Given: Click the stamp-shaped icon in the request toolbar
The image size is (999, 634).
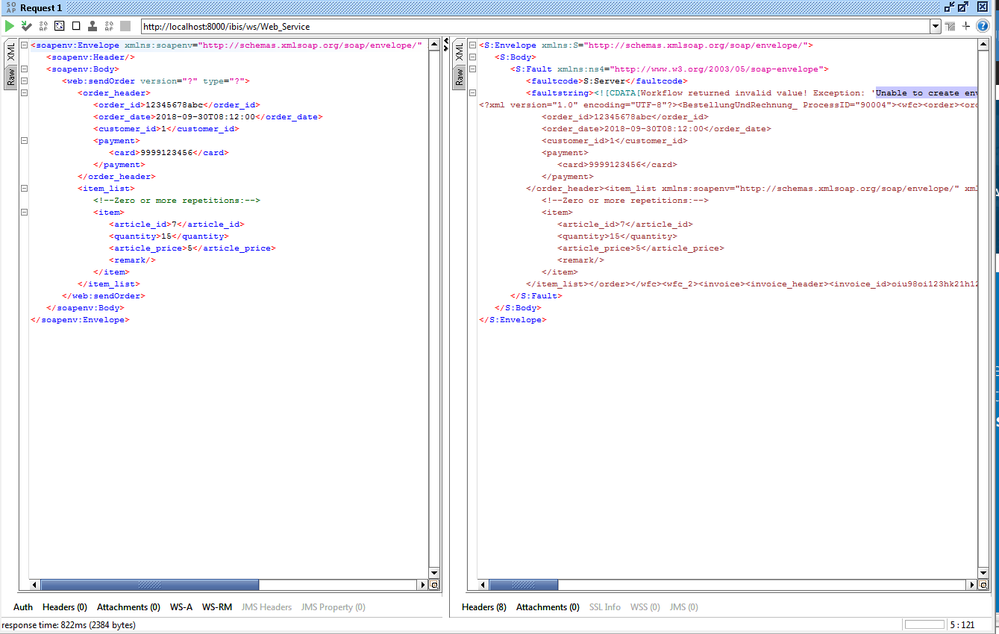Looking at the screenshot, I should (92, 25).
